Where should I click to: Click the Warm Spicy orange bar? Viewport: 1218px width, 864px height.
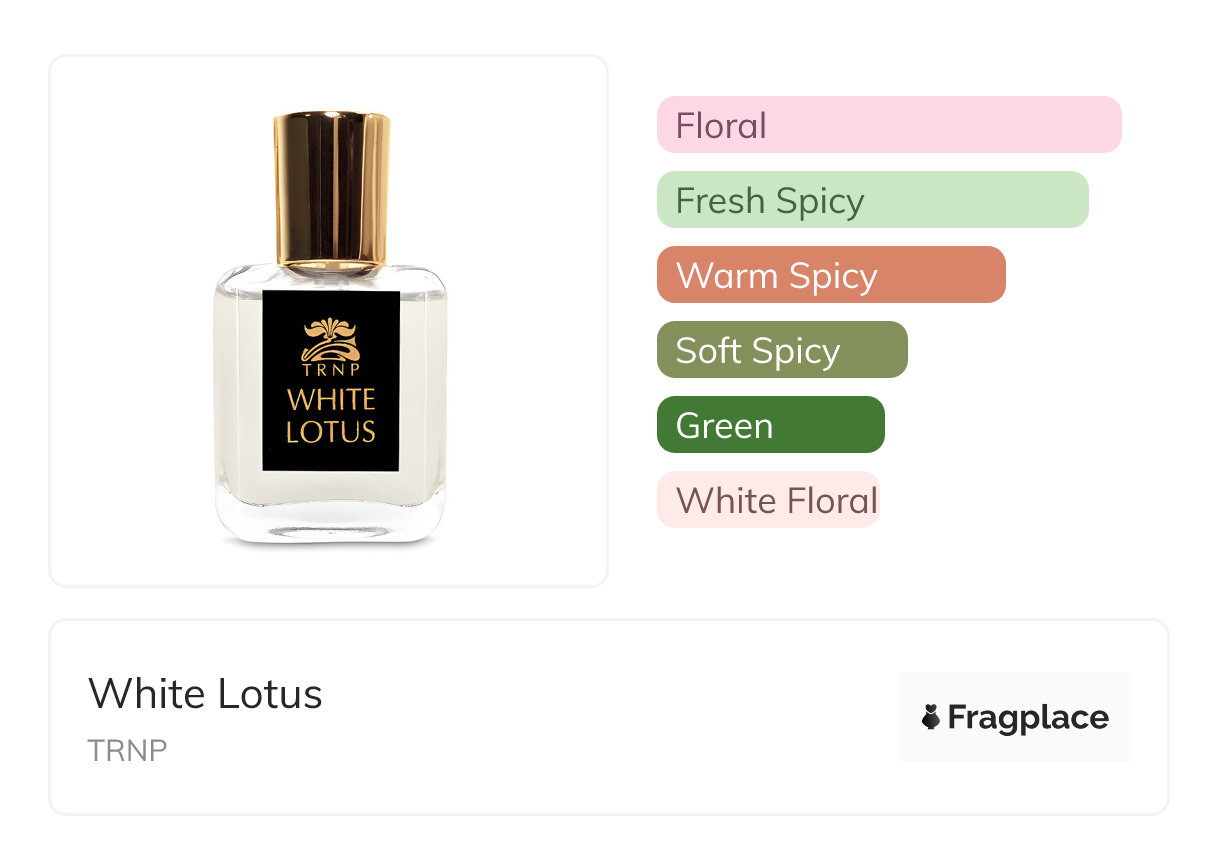click(830, 275)
